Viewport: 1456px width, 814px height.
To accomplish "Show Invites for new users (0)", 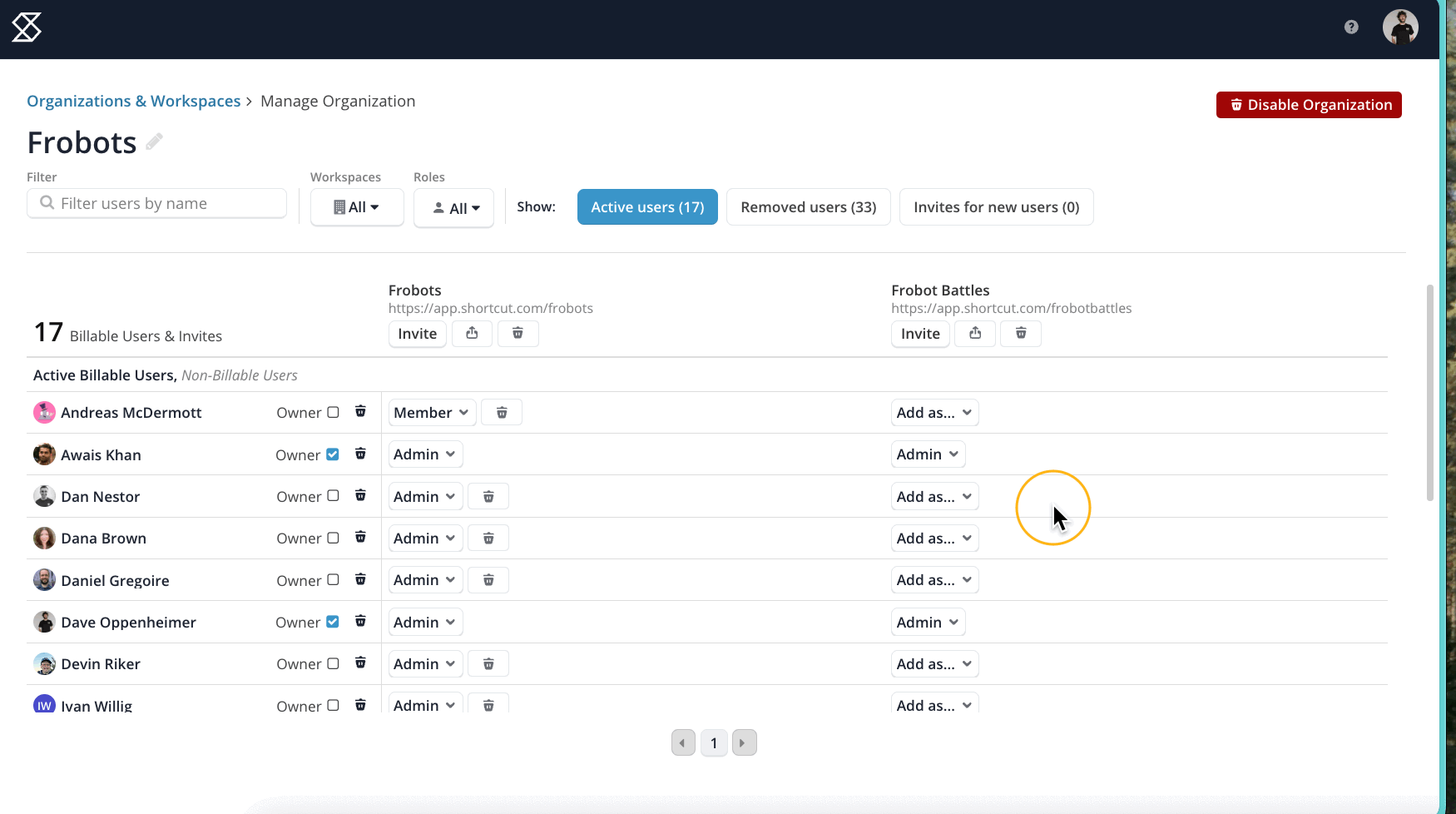I will tap(996, 207).
